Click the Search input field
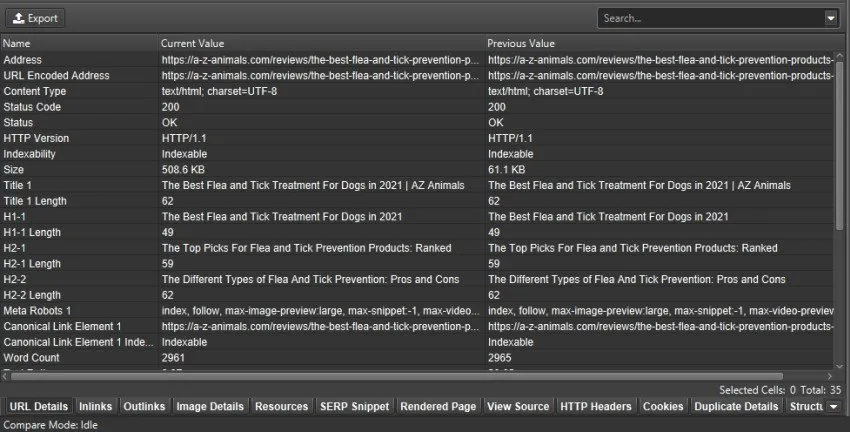 click(710, 18)
